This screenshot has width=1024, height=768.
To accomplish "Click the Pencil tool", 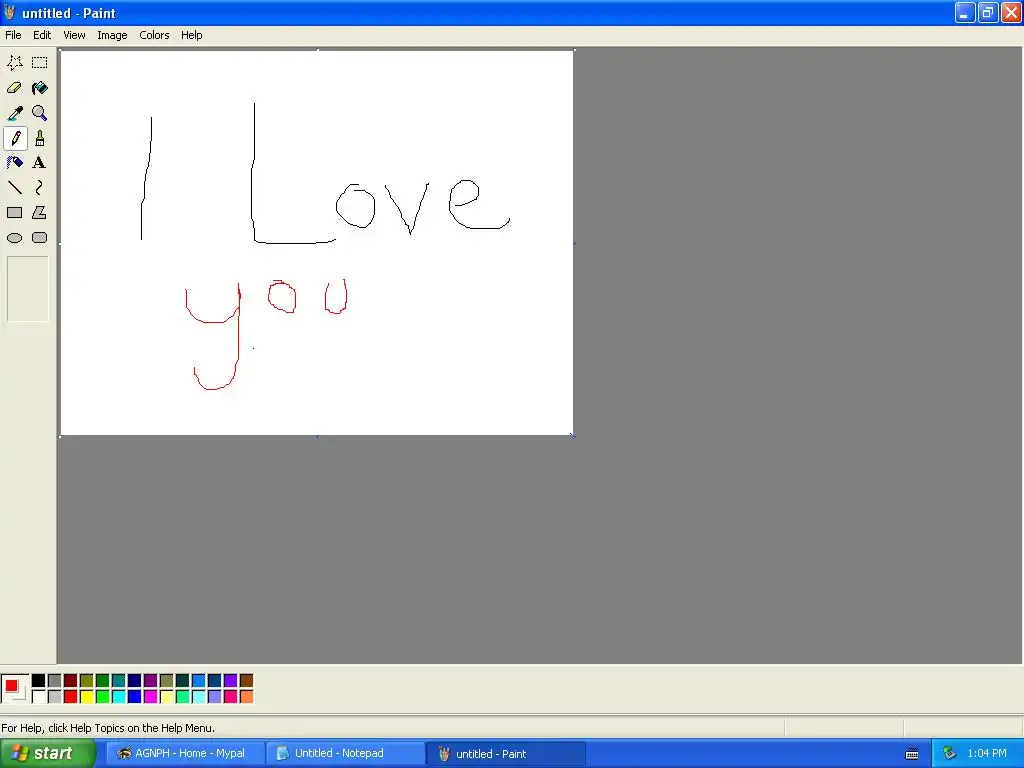I will pyautogui.click(x=14, y=138).
